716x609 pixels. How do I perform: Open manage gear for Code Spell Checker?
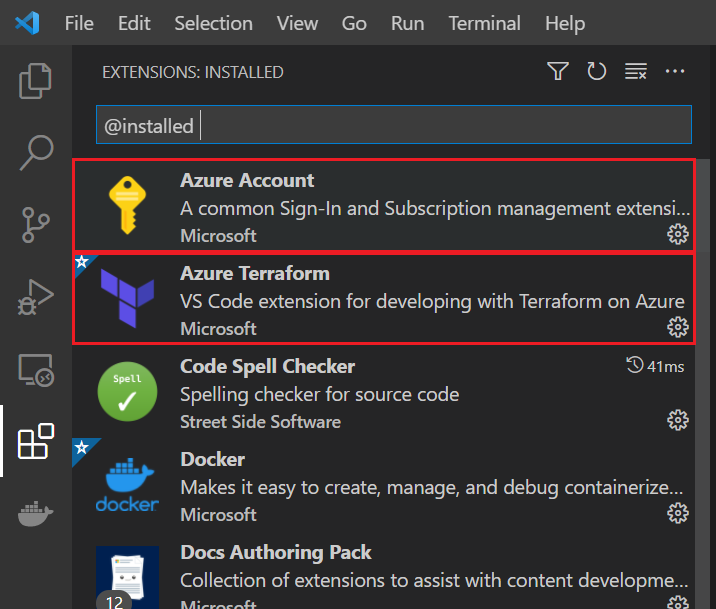coord(678,420)
